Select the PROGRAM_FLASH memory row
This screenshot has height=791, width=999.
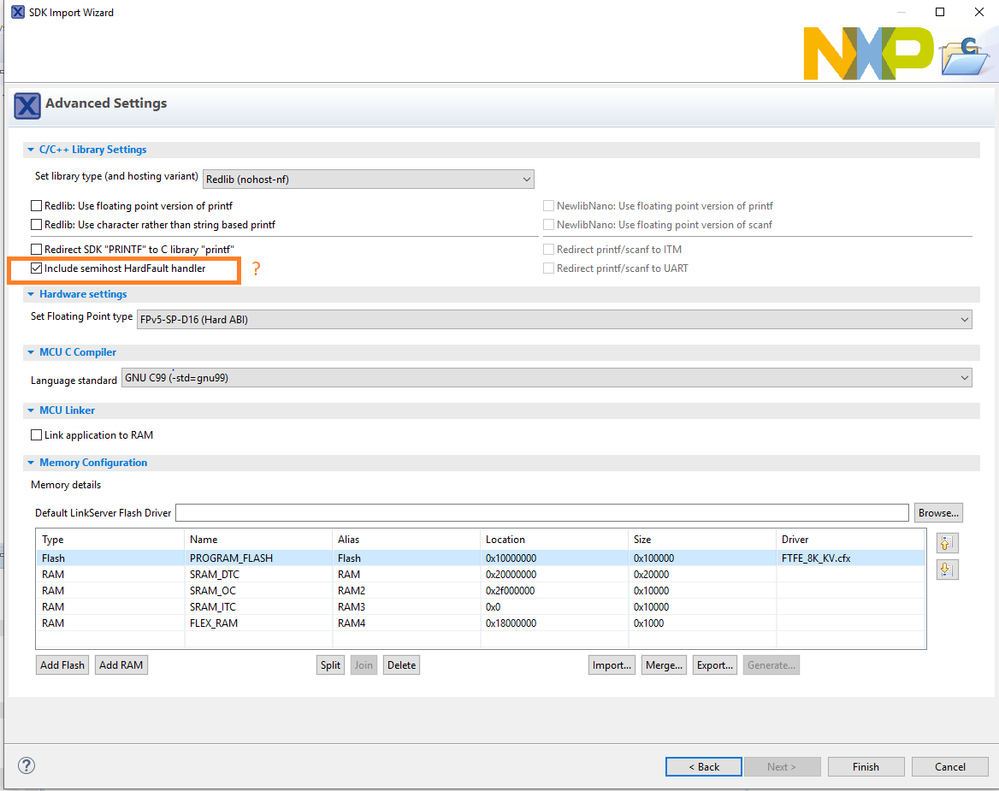tap(481, 558)
